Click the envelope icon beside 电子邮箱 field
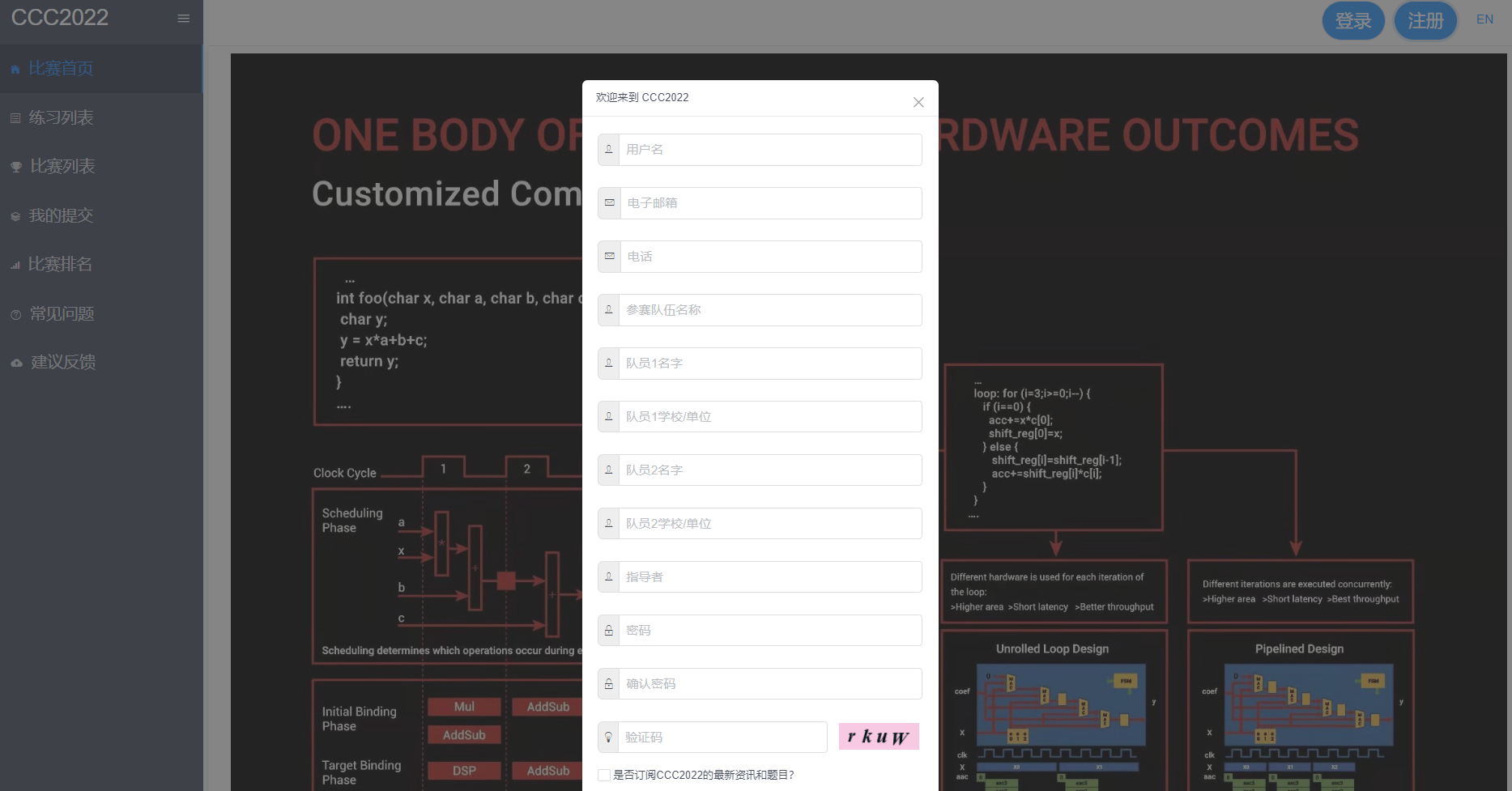The width and height of the screenshot is (1512, 791). pos(610,203)
